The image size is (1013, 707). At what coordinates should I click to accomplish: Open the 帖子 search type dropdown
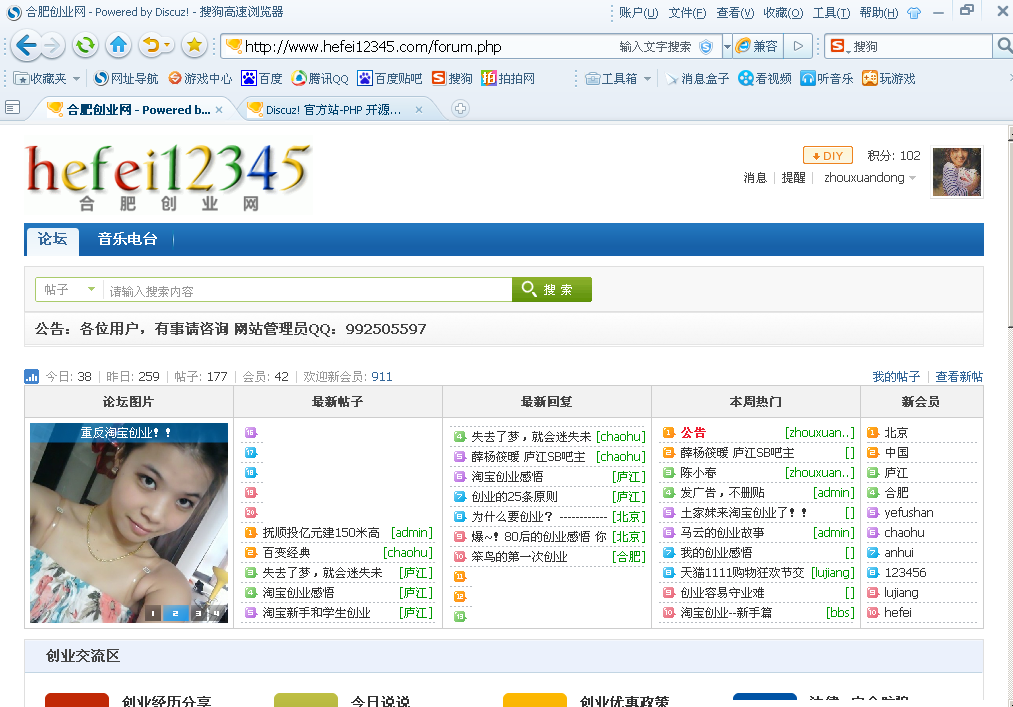coord(68,289)
